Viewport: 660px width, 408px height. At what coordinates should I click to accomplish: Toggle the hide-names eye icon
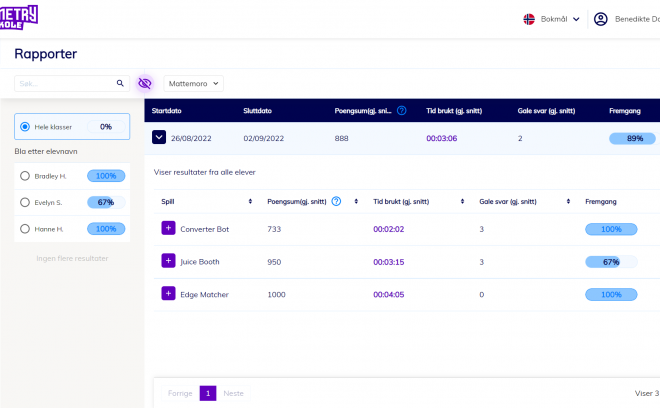pyautogui.click(x=144, y=83)
